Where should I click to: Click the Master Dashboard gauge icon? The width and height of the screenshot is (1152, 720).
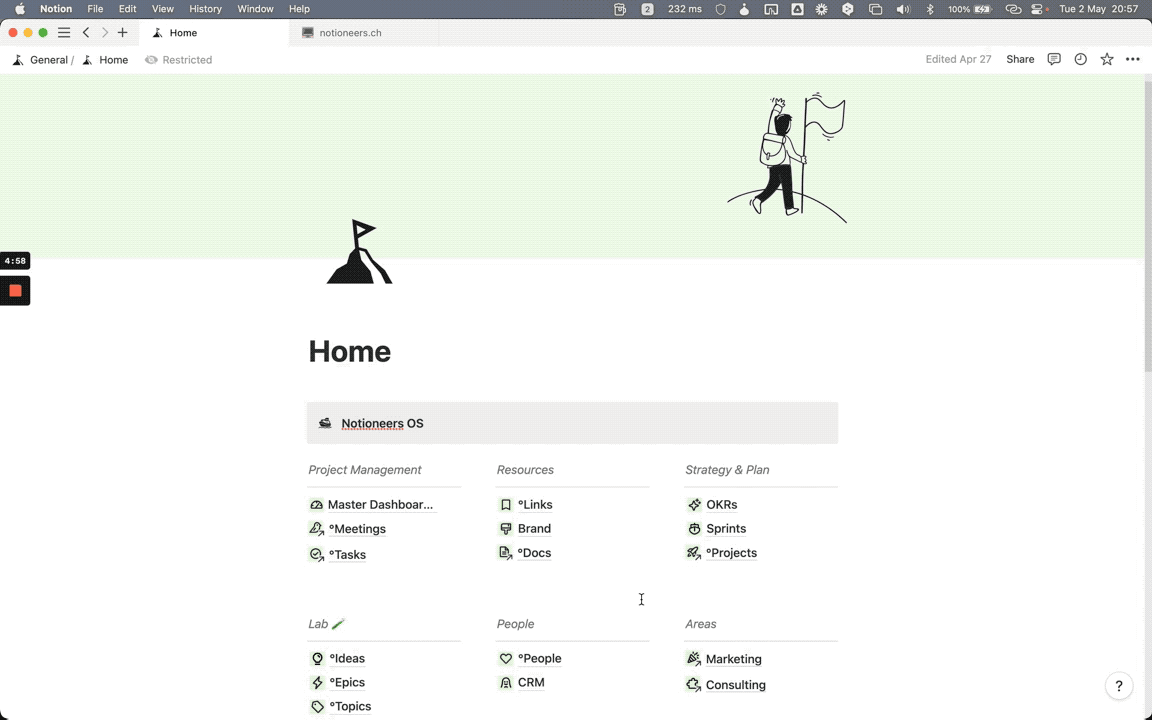tap(317, 505)
